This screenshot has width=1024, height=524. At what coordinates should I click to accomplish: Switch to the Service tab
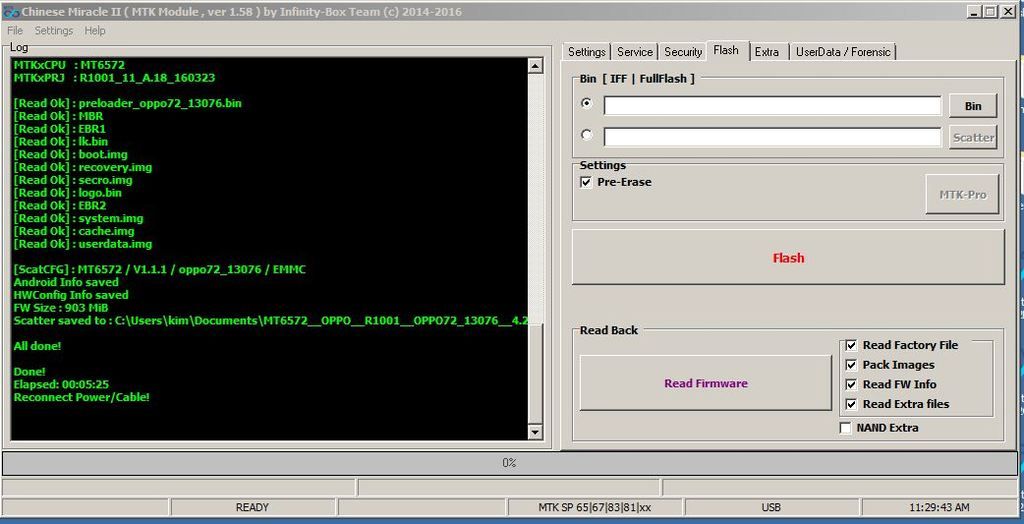(634, 52)
